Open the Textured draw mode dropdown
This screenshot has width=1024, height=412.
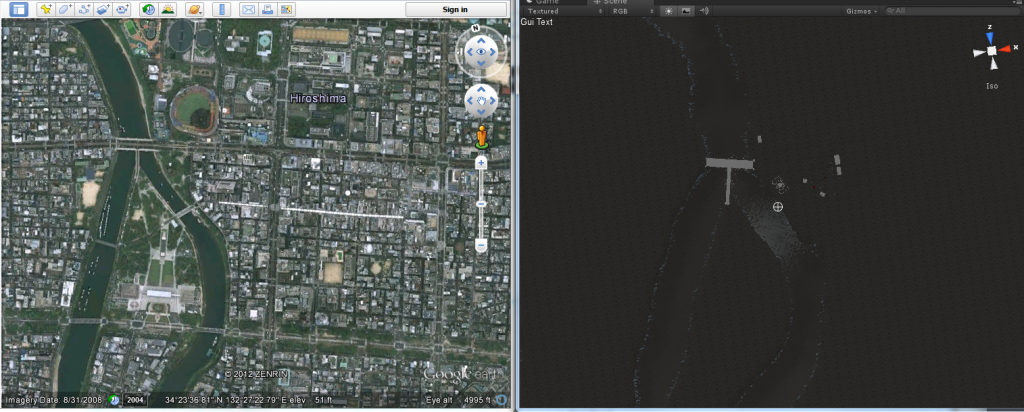tap(564, 11)
